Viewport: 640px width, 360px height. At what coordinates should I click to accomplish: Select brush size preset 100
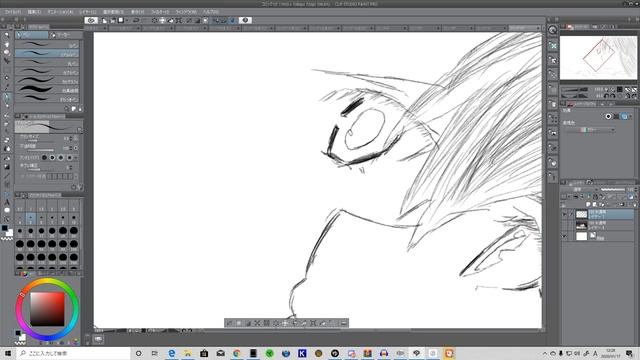coord(73,245)
